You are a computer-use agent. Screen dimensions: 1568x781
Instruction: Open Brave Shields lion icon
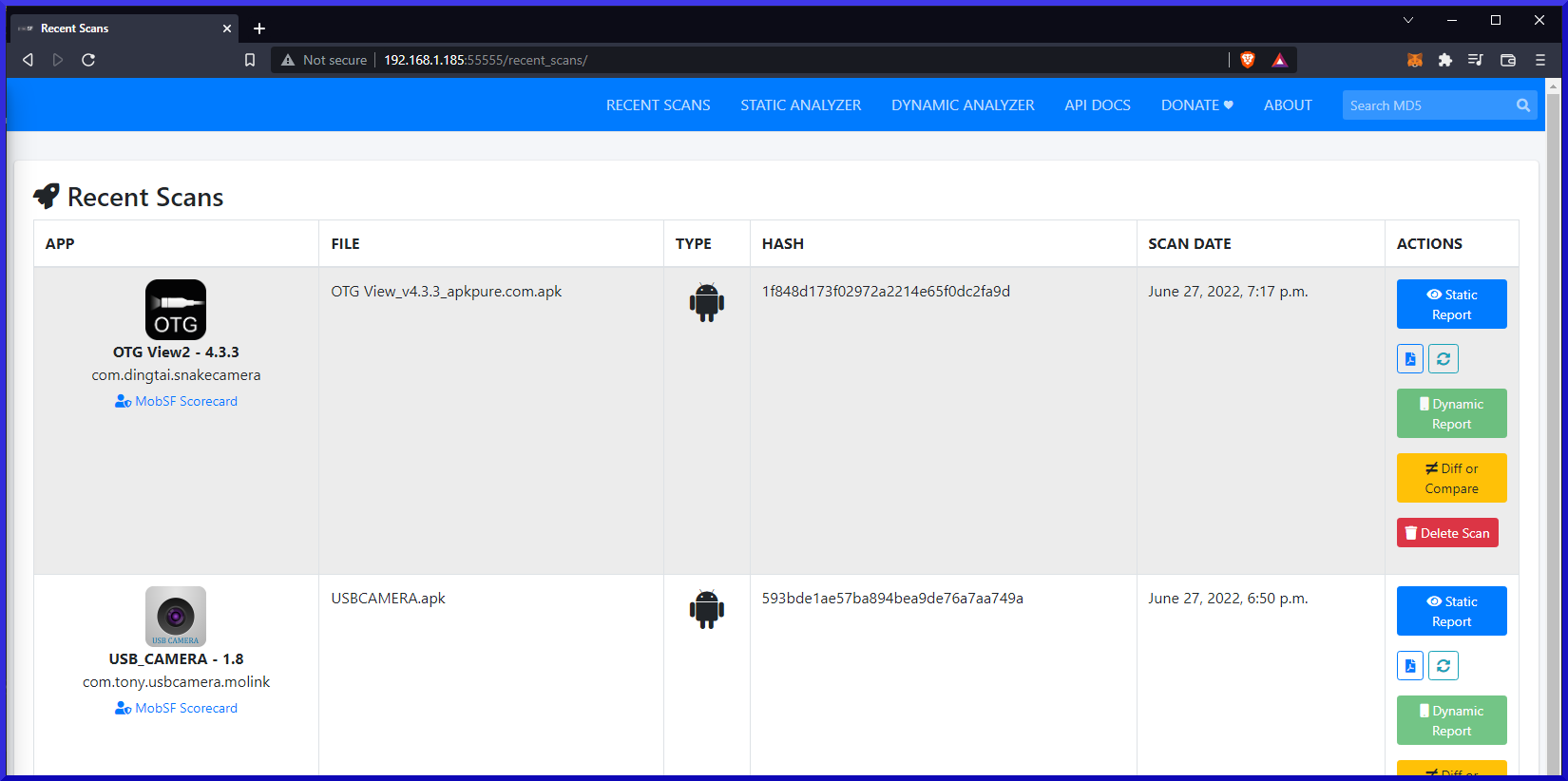coord(1248,60)
